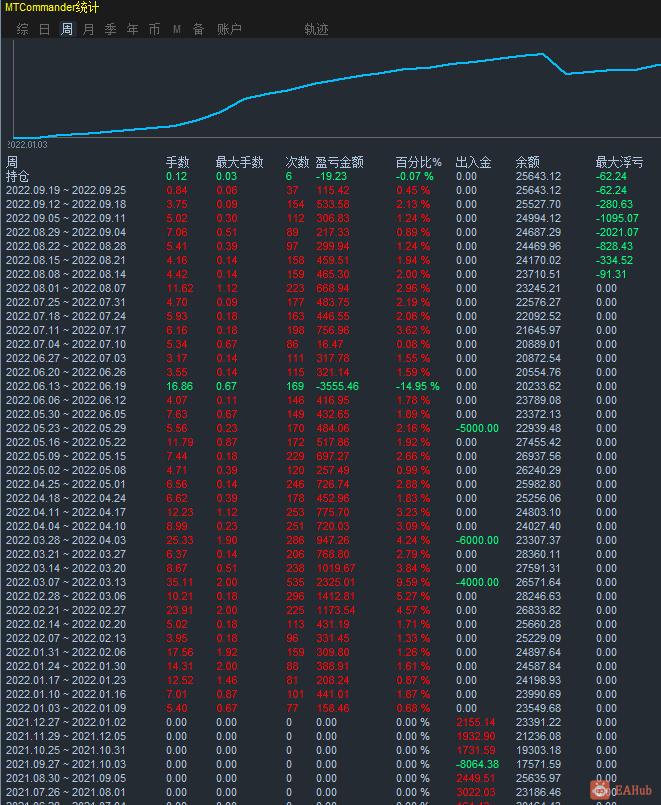
Task: Open the 轨迹 track tab
Action: tap(316, 29)
